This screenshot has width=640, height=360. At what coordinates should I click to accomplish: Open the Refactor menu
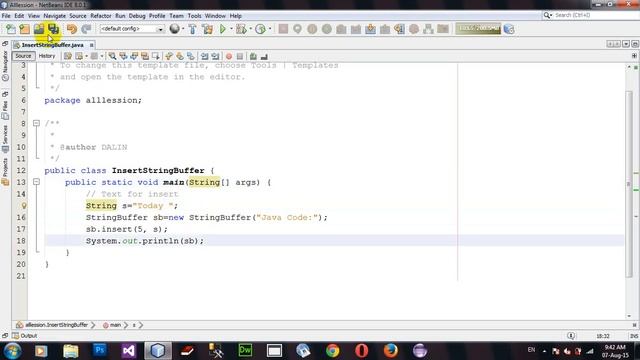(100, 16)
